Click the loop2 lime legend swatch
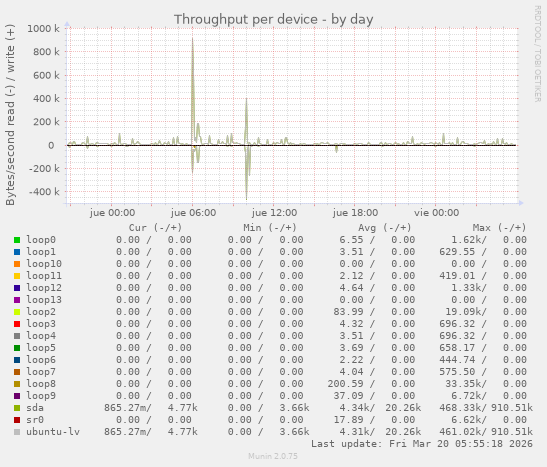Viewport: 547px width, 467px height. [x=17, y=312]
